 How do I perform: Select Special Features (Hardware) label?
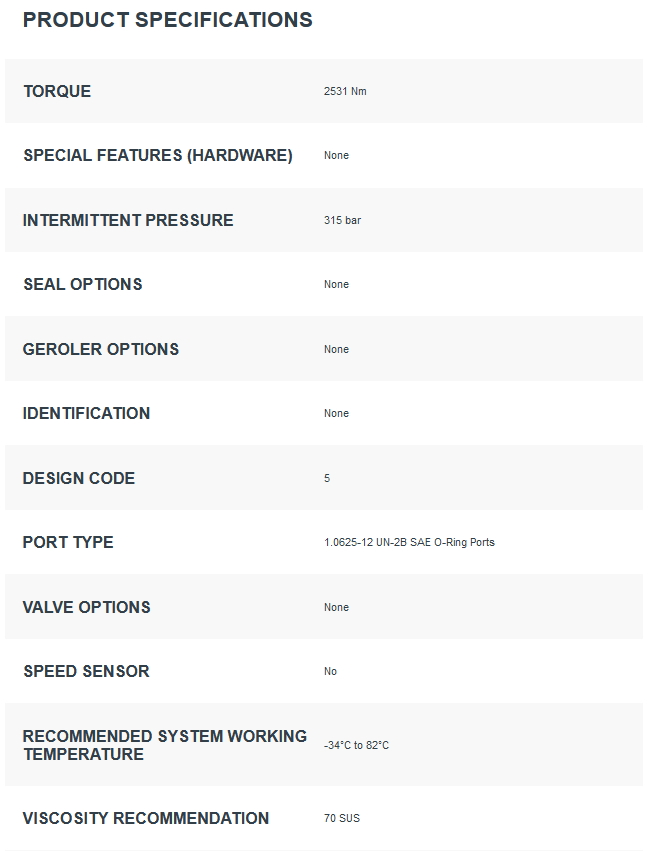158,155
